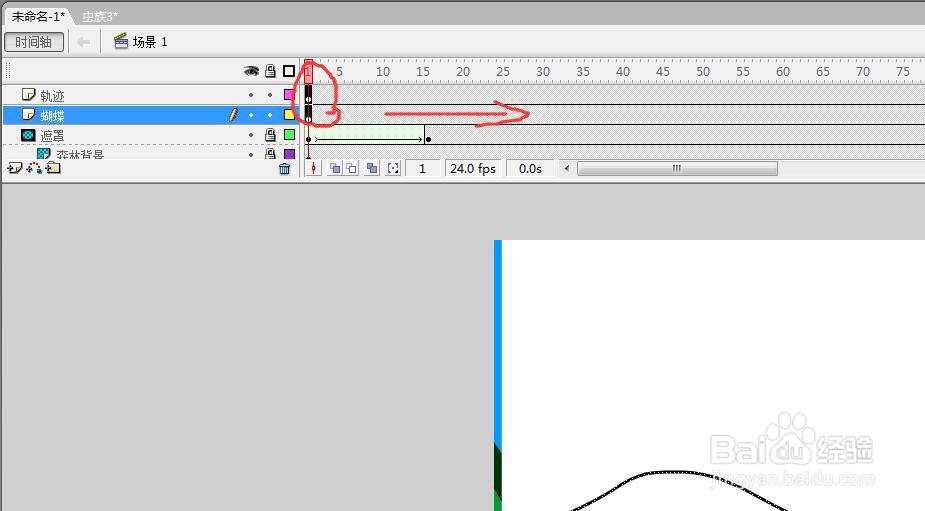Image resolution: width=925 pixels, height=511 pixels.
Task: Click the timeline horizontal scrollbar thumb
Action: [677, 169]
